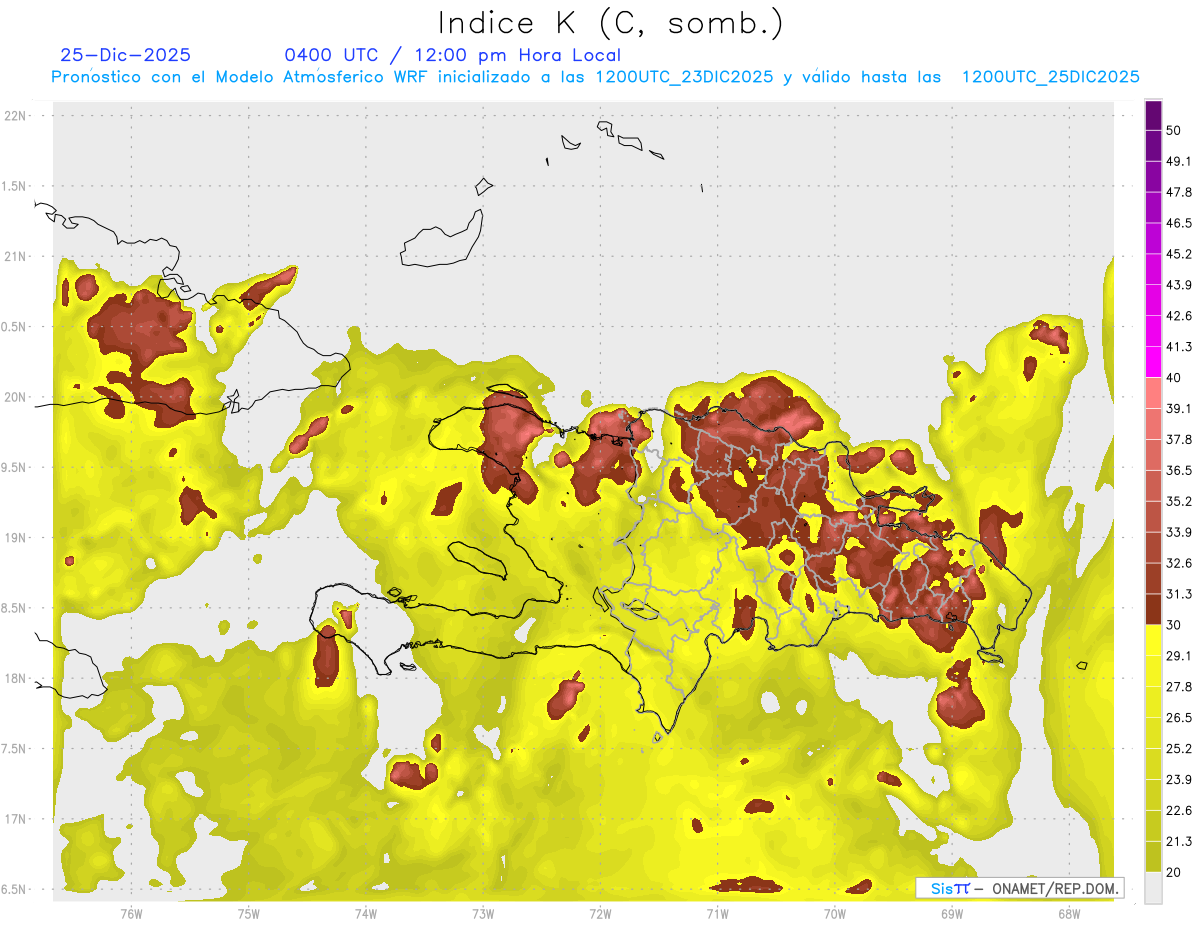1200x927 pixels.
Task: Click the "20N" latitude label
Action: [16, 397]
